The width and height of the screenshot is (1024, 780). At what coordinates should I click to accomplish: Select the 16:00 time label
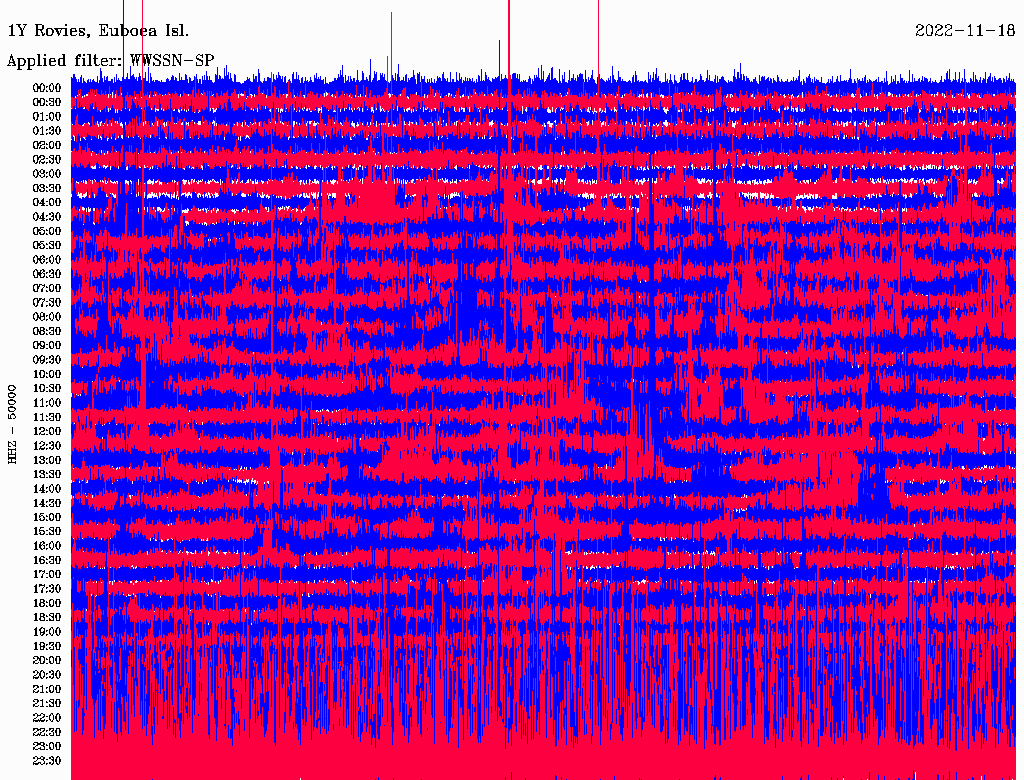tap(47, 546)
